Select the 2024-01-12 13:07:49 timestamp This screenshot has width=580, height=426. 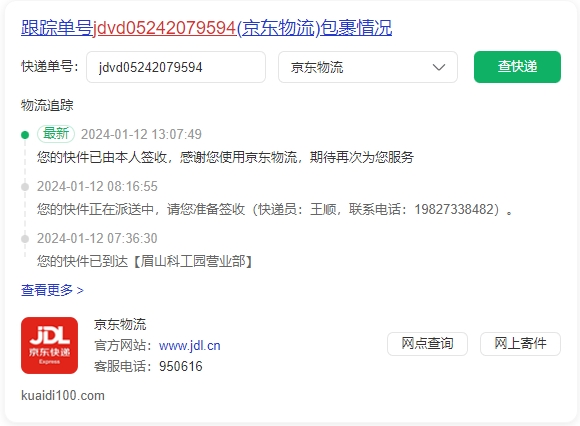(141, 134)
